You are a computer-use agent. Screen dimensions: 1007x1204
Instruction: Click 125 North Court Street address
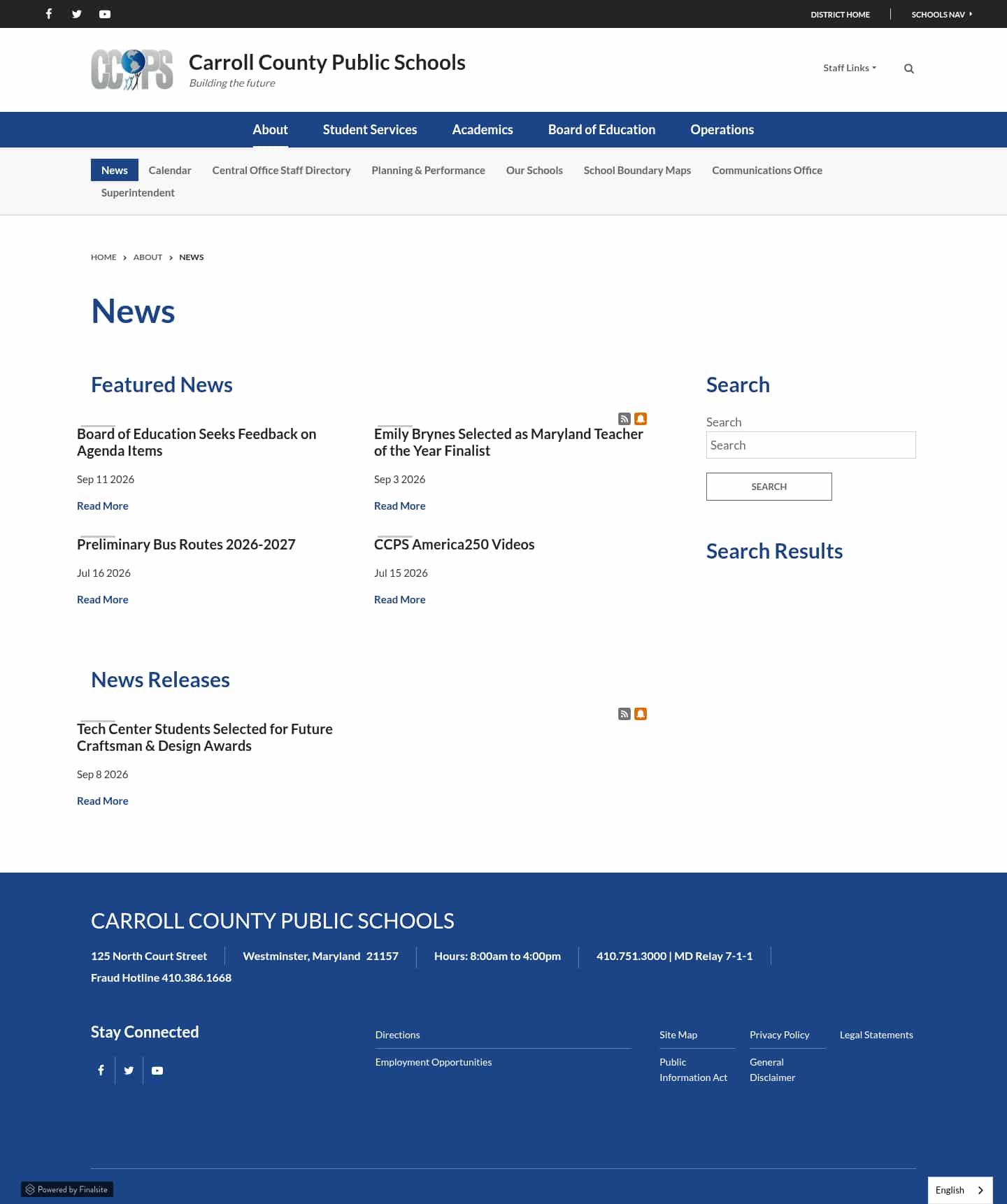click(x=149, y=956)
